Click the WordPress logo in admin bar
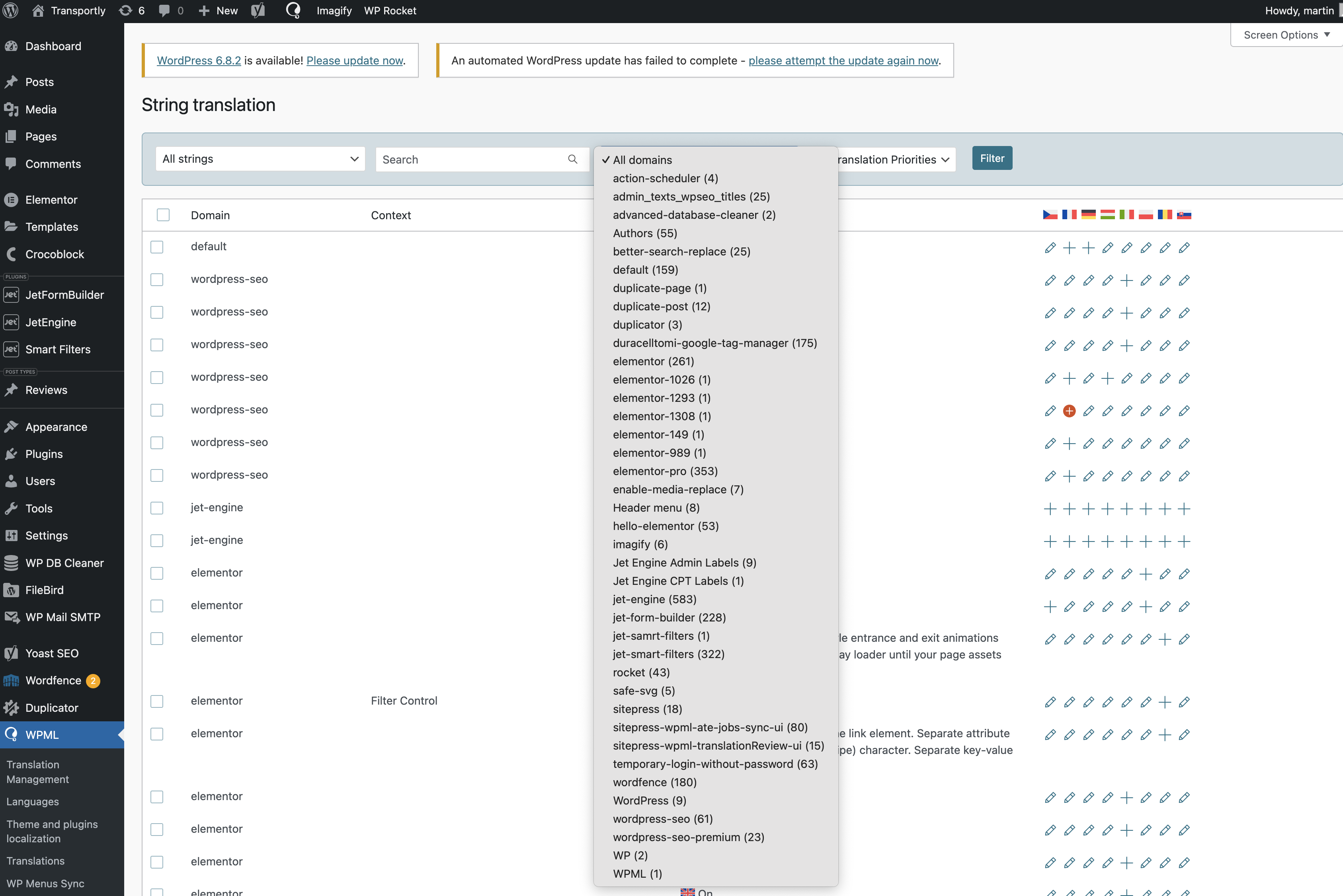1343x896 pixels. pyautogui.click(x=11, y=10)
